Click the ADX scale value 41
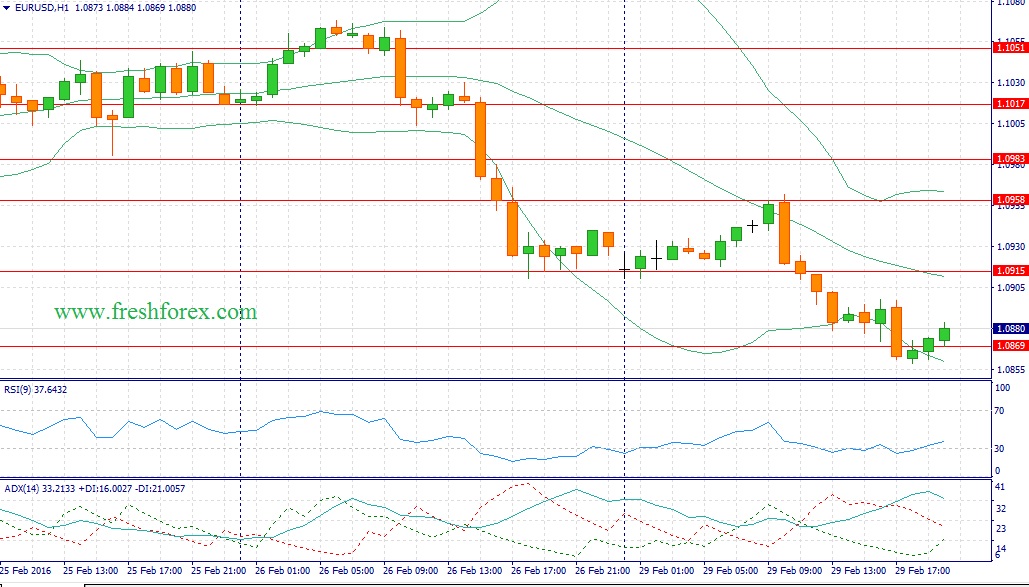The width and height of the screenshot is (1029, 587). [1001, 485]
